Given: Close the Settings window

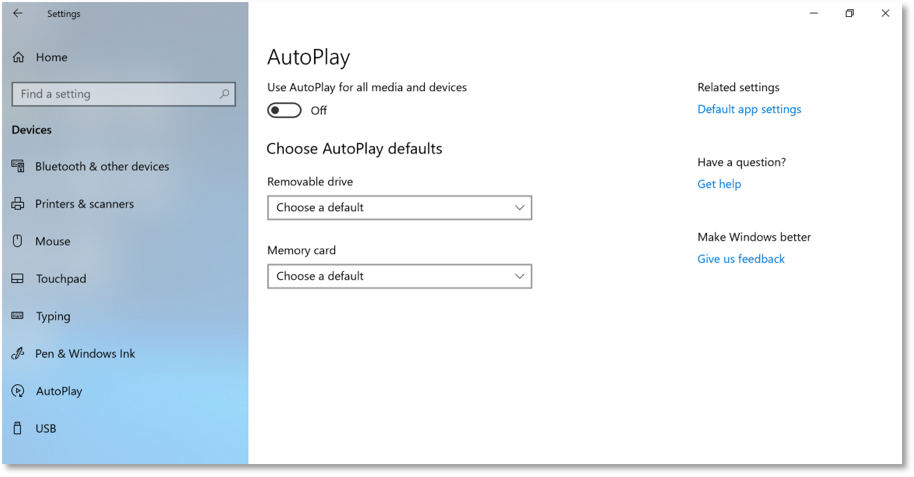Looking at the screenshot, I should pos(885,13).
